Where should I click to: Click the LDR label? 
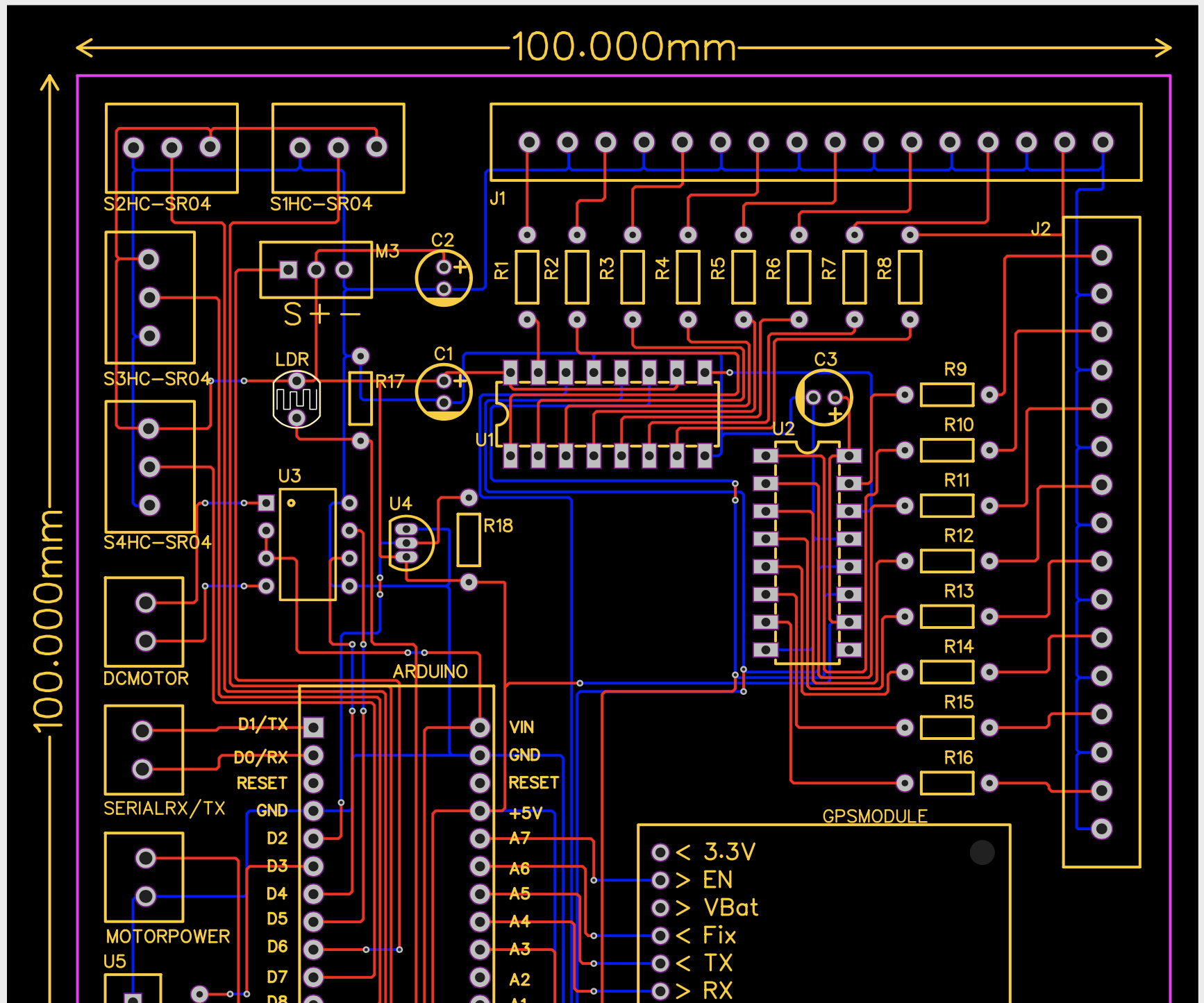point(292,360)
